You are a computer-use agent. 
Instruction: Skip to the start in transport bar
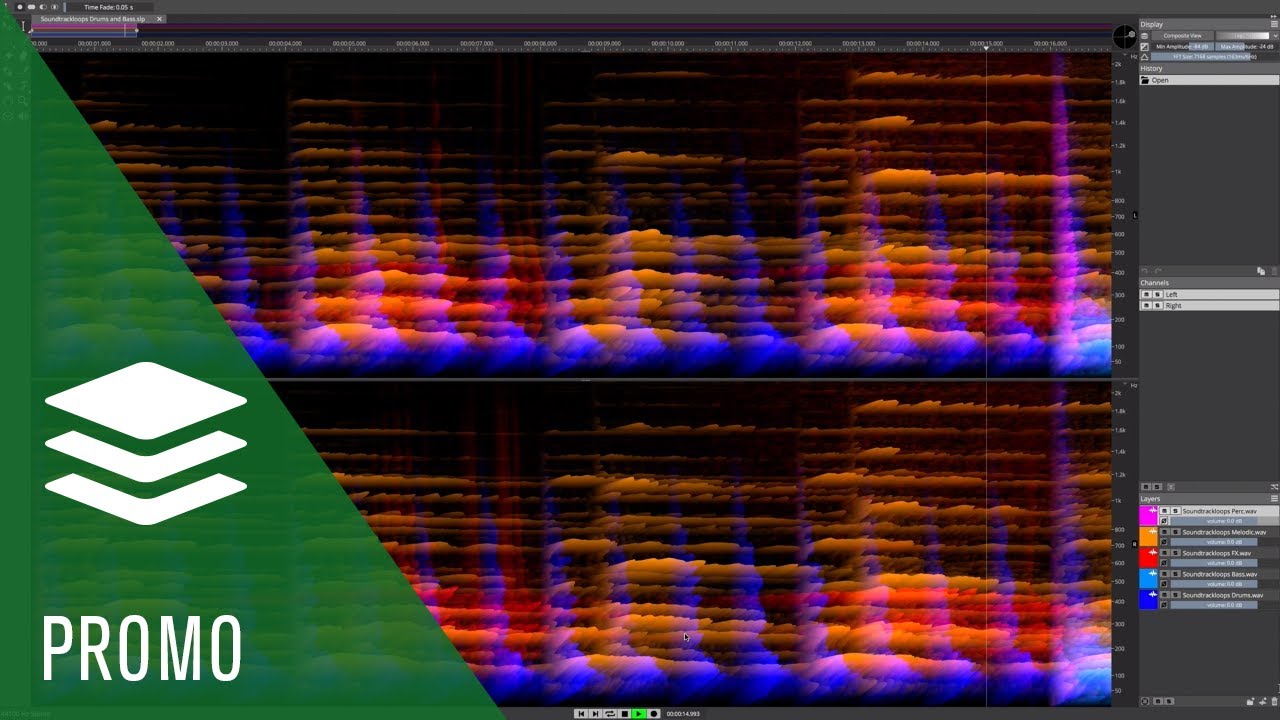(x=580, y=713)
